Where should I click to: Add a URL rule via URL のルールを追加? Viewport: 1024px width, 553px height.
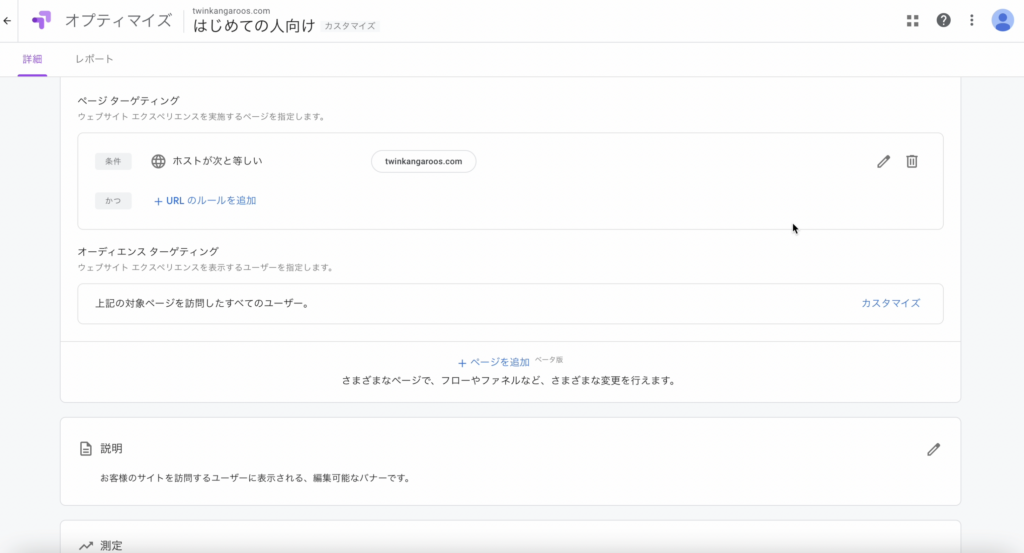(204, 200)
